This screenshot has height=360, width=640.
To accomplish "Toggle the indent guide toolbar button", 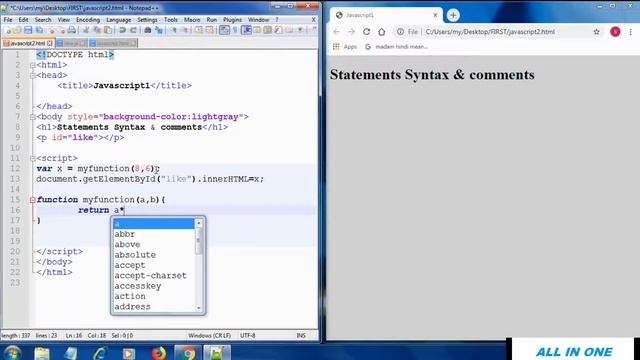I will pos(246,30).
